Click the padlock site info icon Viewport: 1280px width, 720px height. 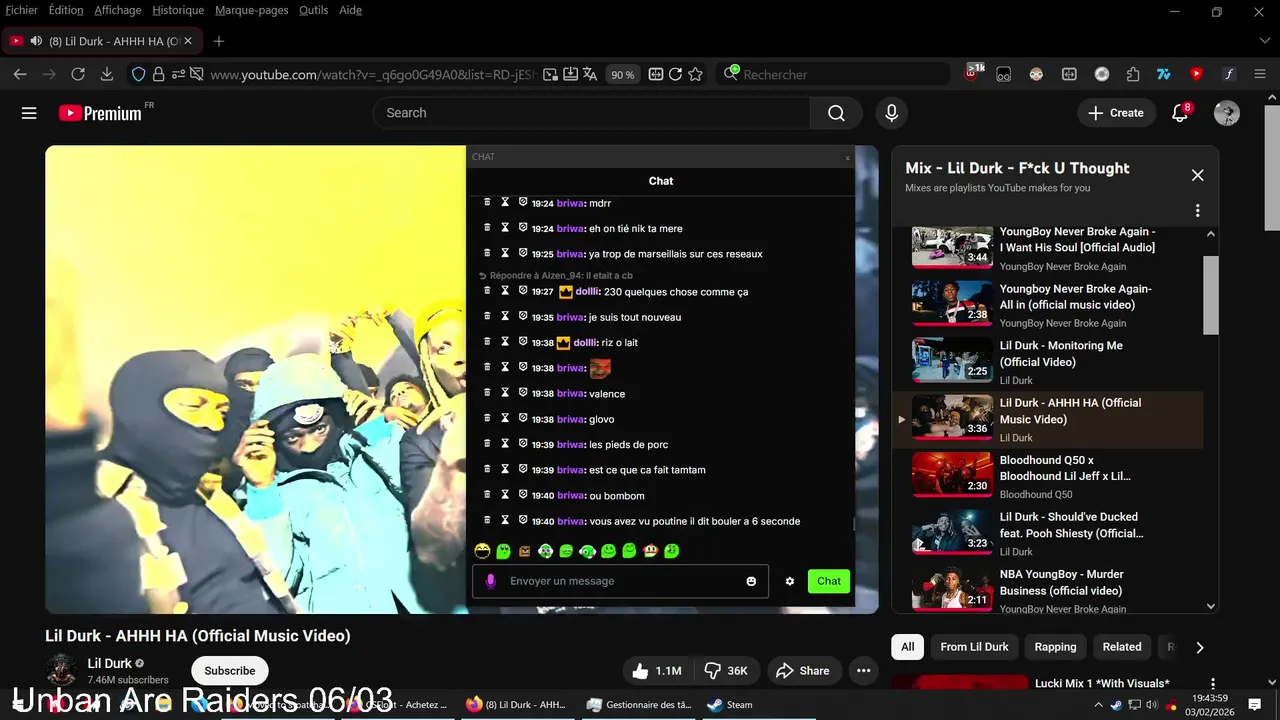(159, 74)
